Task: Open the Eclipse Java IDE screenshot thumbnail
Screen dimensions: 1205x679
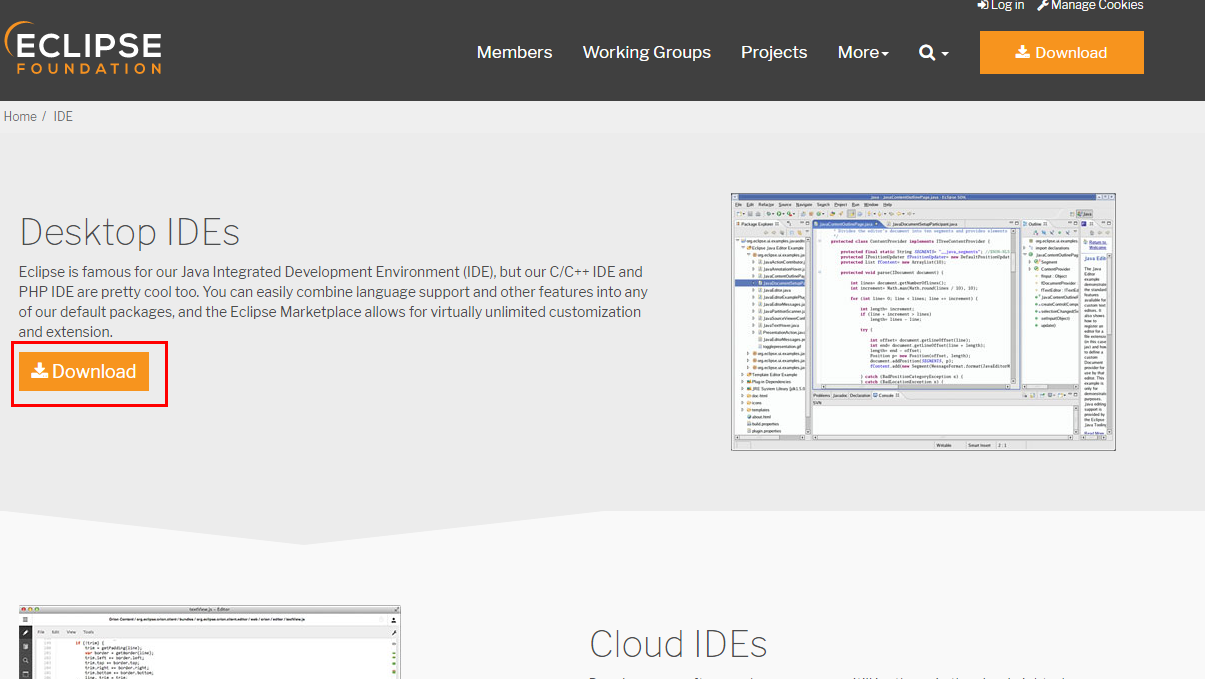Action: coord(923,322)
